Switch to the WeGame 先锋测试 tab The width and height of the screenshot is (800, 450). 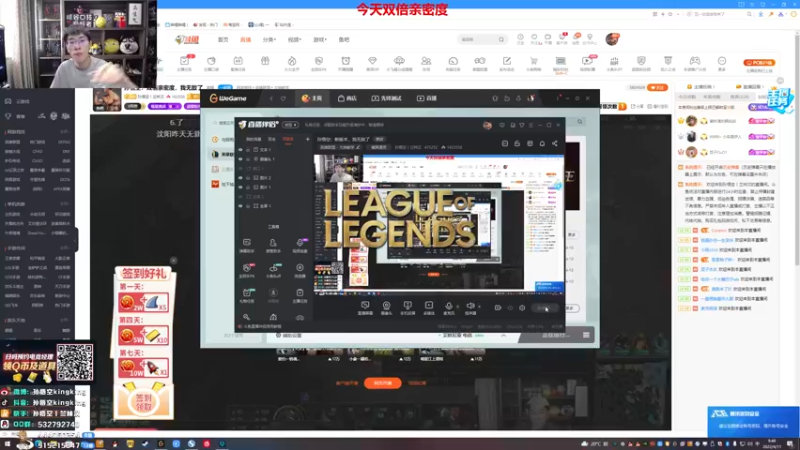[386, 98]
